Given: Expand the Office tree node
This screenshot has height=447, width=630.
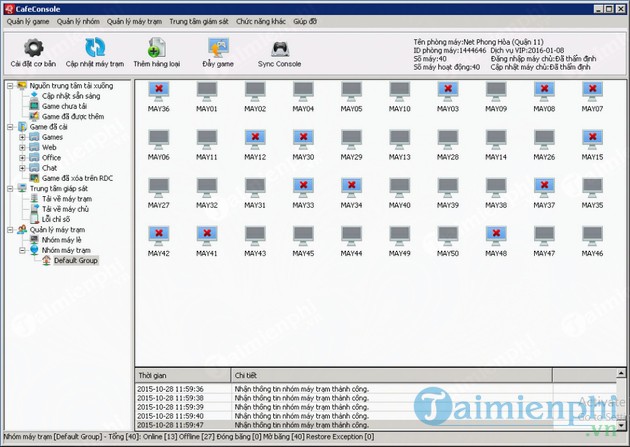Looking at the screenshot, I should (x=22, y=158).
